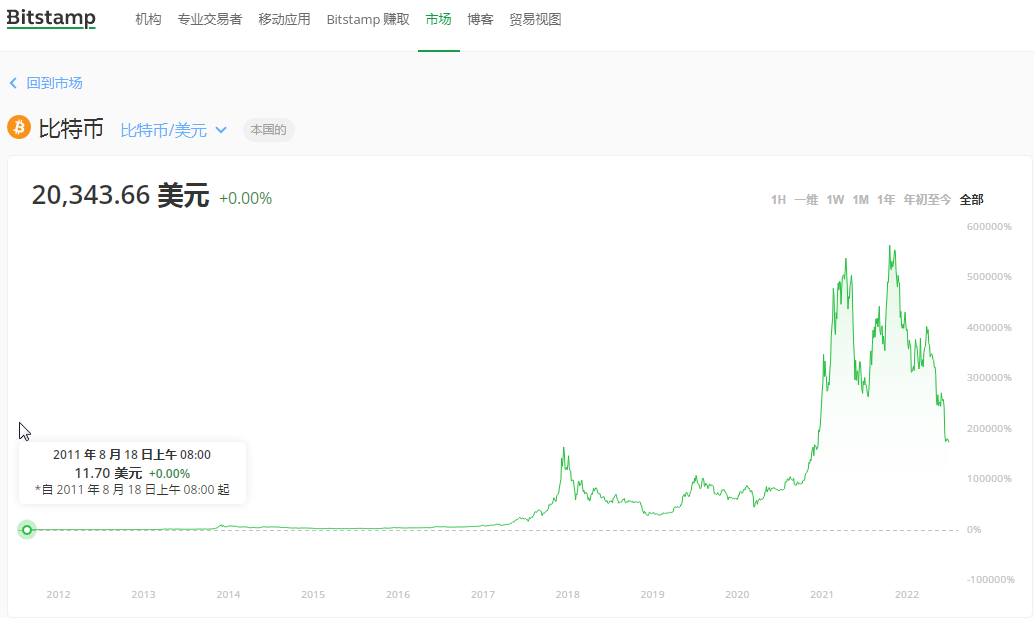Click the back chevron arrow icon
1034x618 pixels.
click(x=14, y=83)
